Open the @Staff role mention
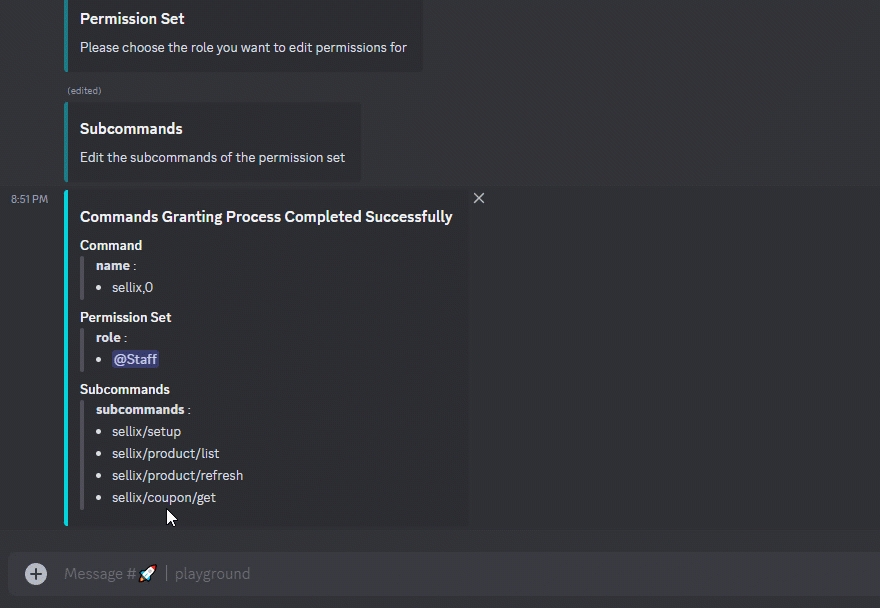The height and width of the screenshot is (608, 880). click(x=135, y=359)
